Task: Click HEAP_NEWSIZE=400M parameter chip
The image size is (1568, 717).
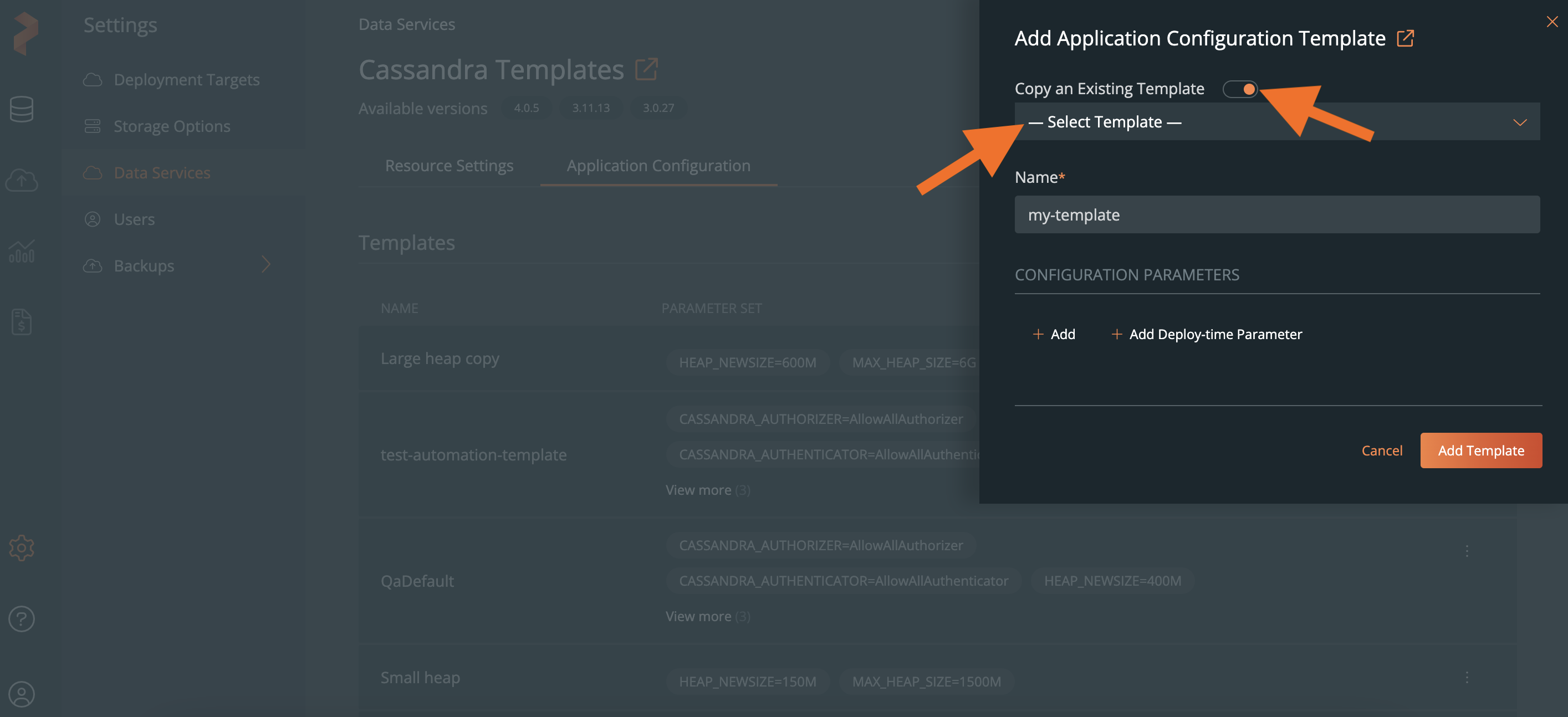Action: pyautogui.click(x=1113, y=581)
